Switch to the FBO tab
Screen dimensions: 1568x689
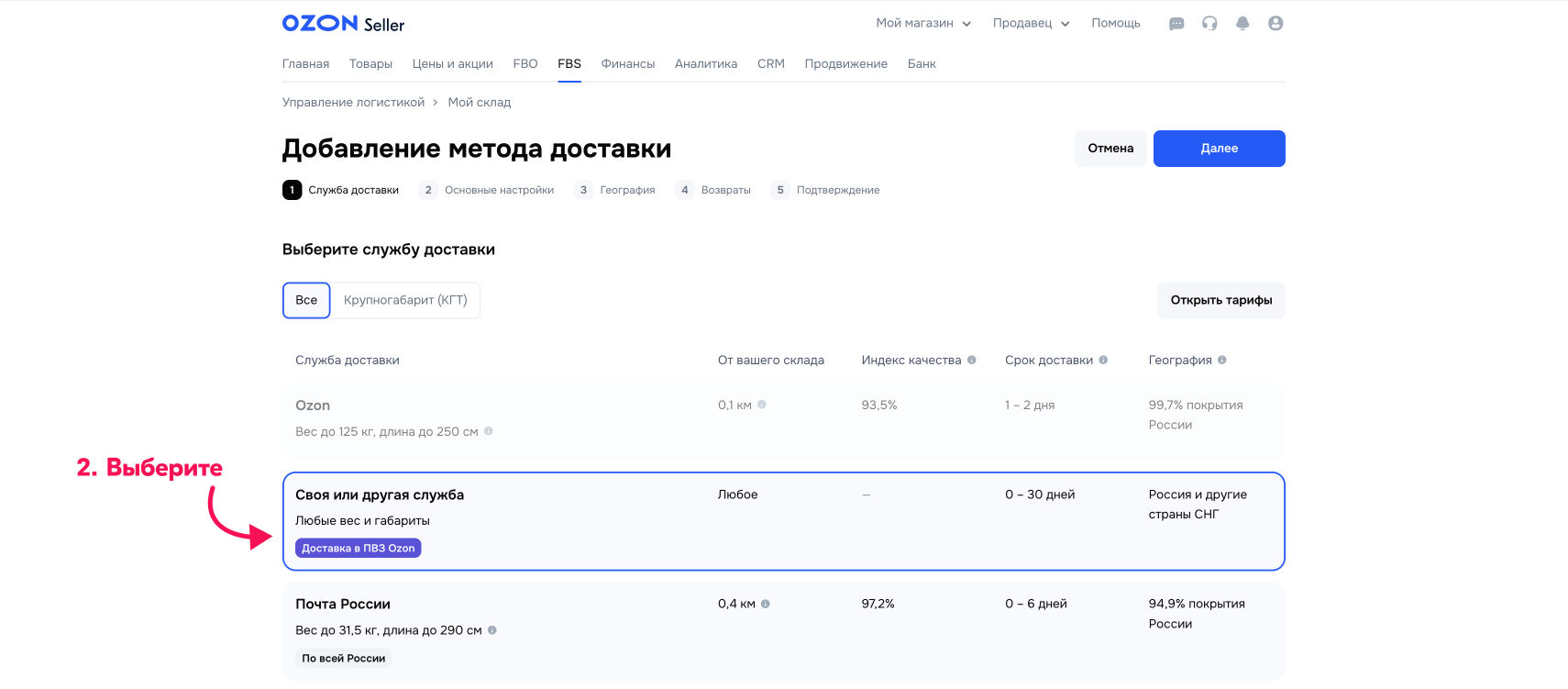tap(525, 64)
